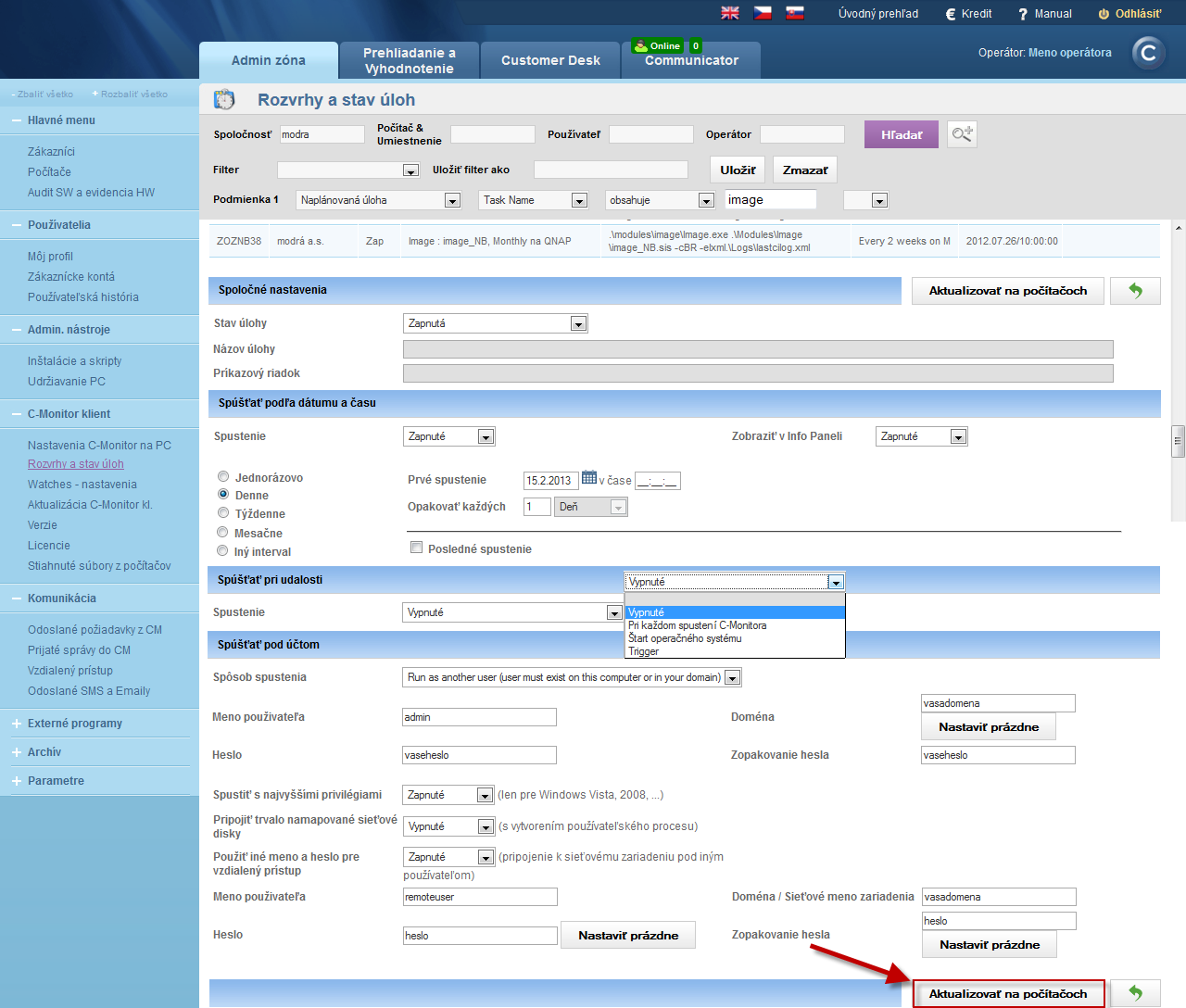Switch to Prehliadanie a Vyhodnotenie tab

410,60
